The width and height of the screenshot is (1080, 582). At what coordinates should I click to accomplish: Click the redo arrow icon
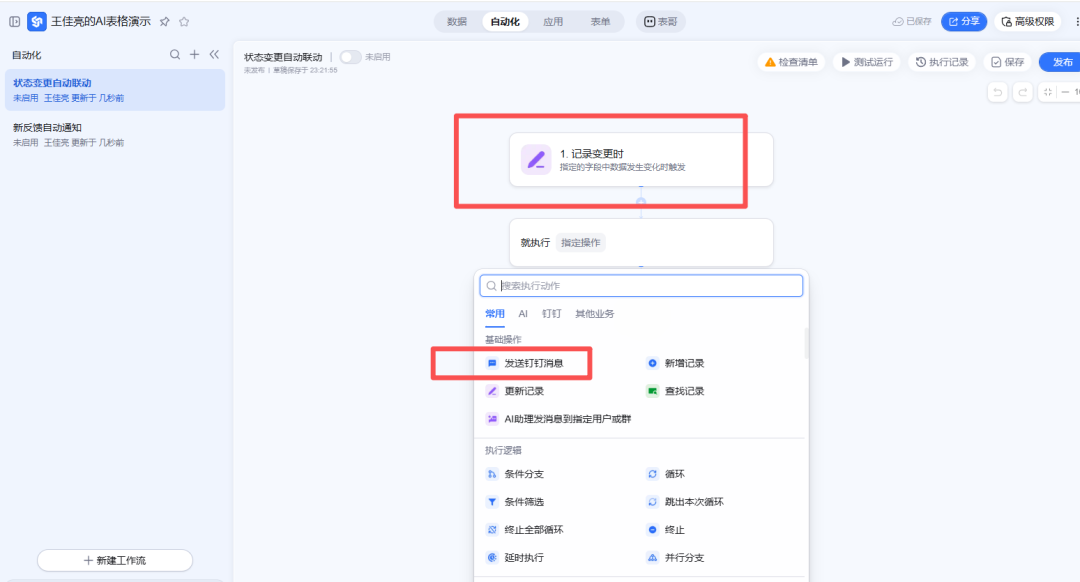click(x=1023, y=92)
